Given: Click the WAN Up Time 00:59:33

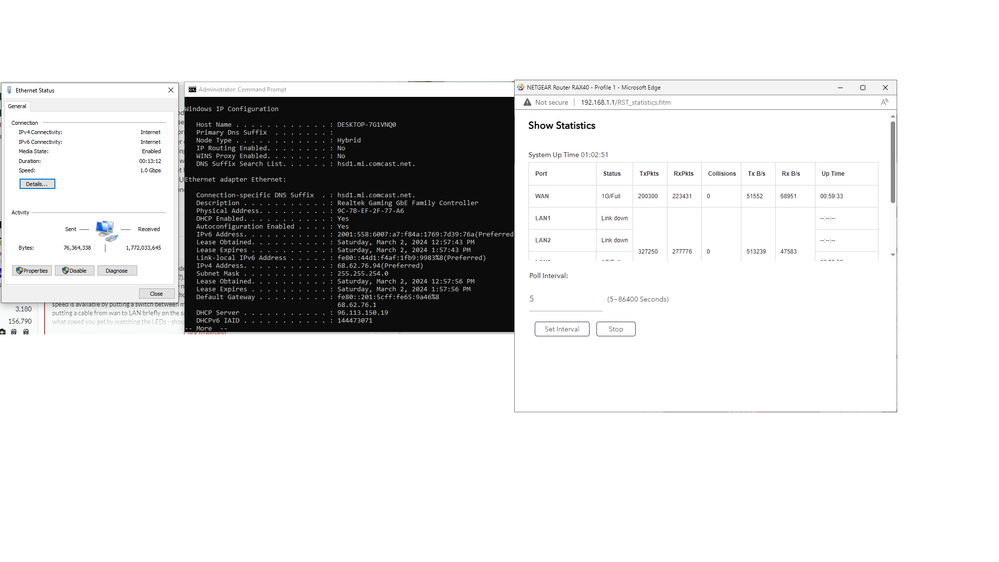Looking at the screenshot, I should [x=831, y=196].
